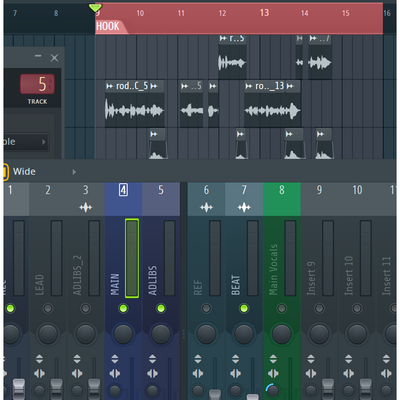
Task: Close the small track panel window
Action: coord(54,58)
